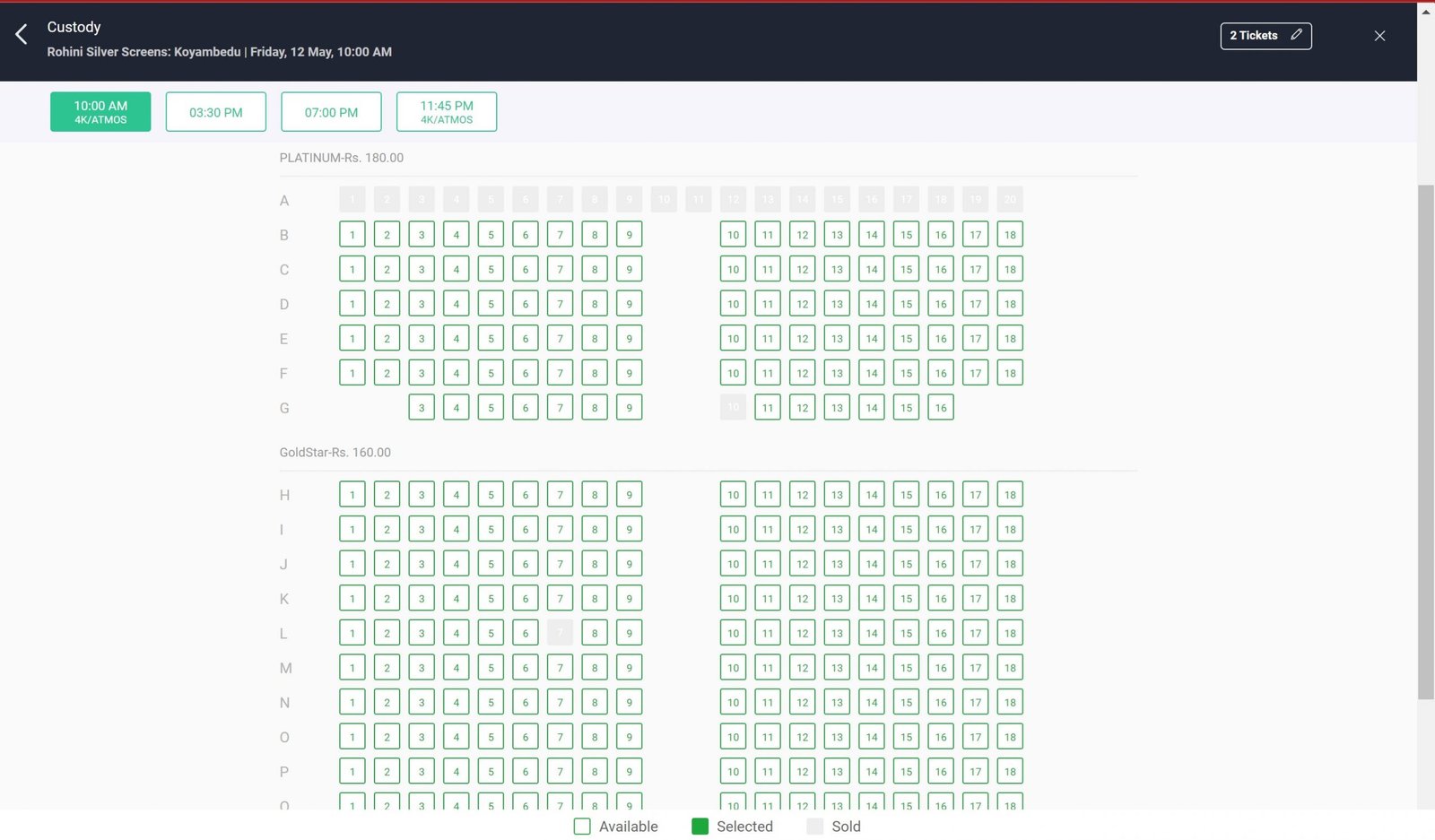
Task: Click the back arrow beside Custody
Action: [x=22, y=34]
